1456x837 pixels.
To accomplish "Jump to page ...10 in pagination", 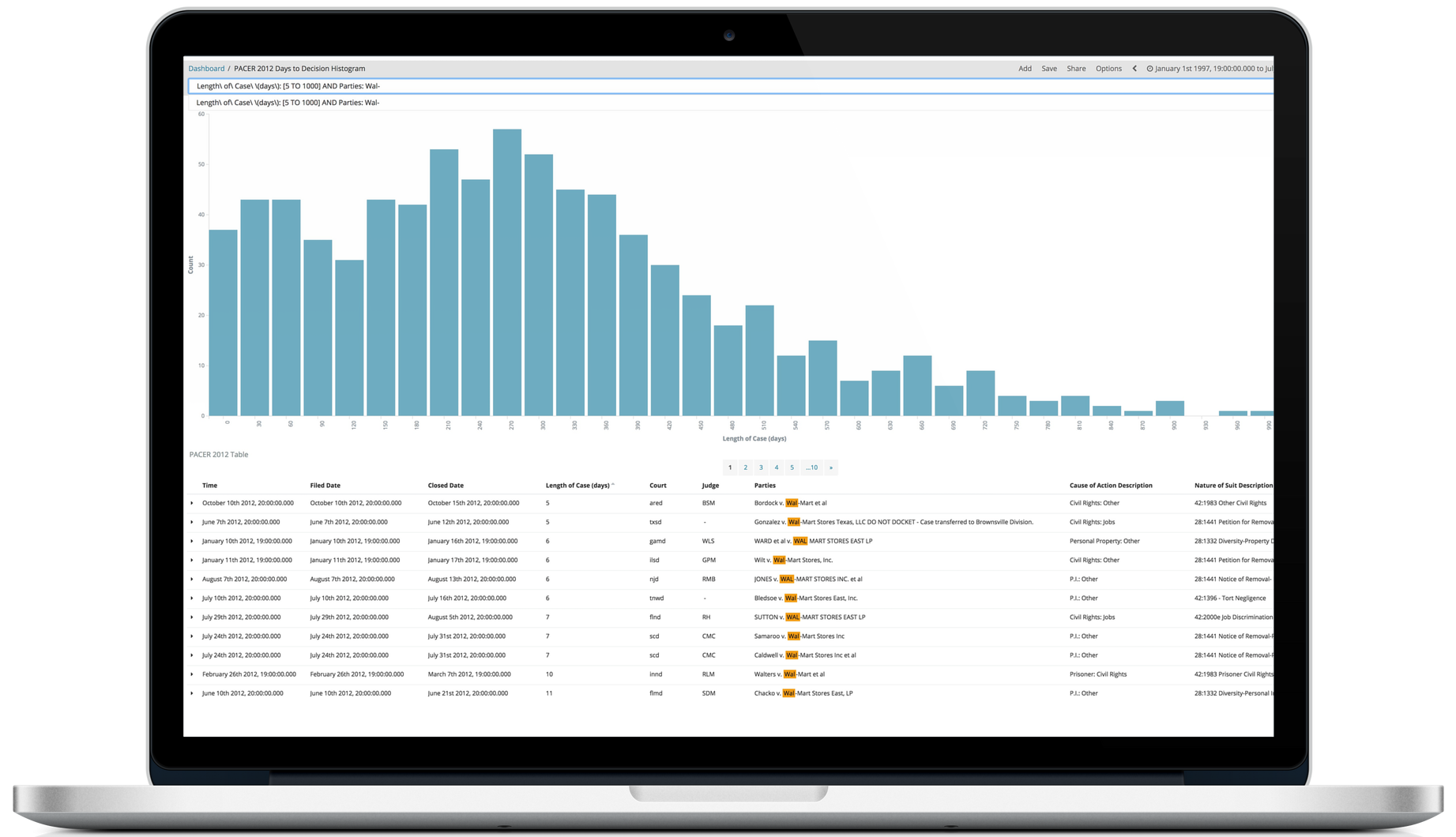I will 811,467.
